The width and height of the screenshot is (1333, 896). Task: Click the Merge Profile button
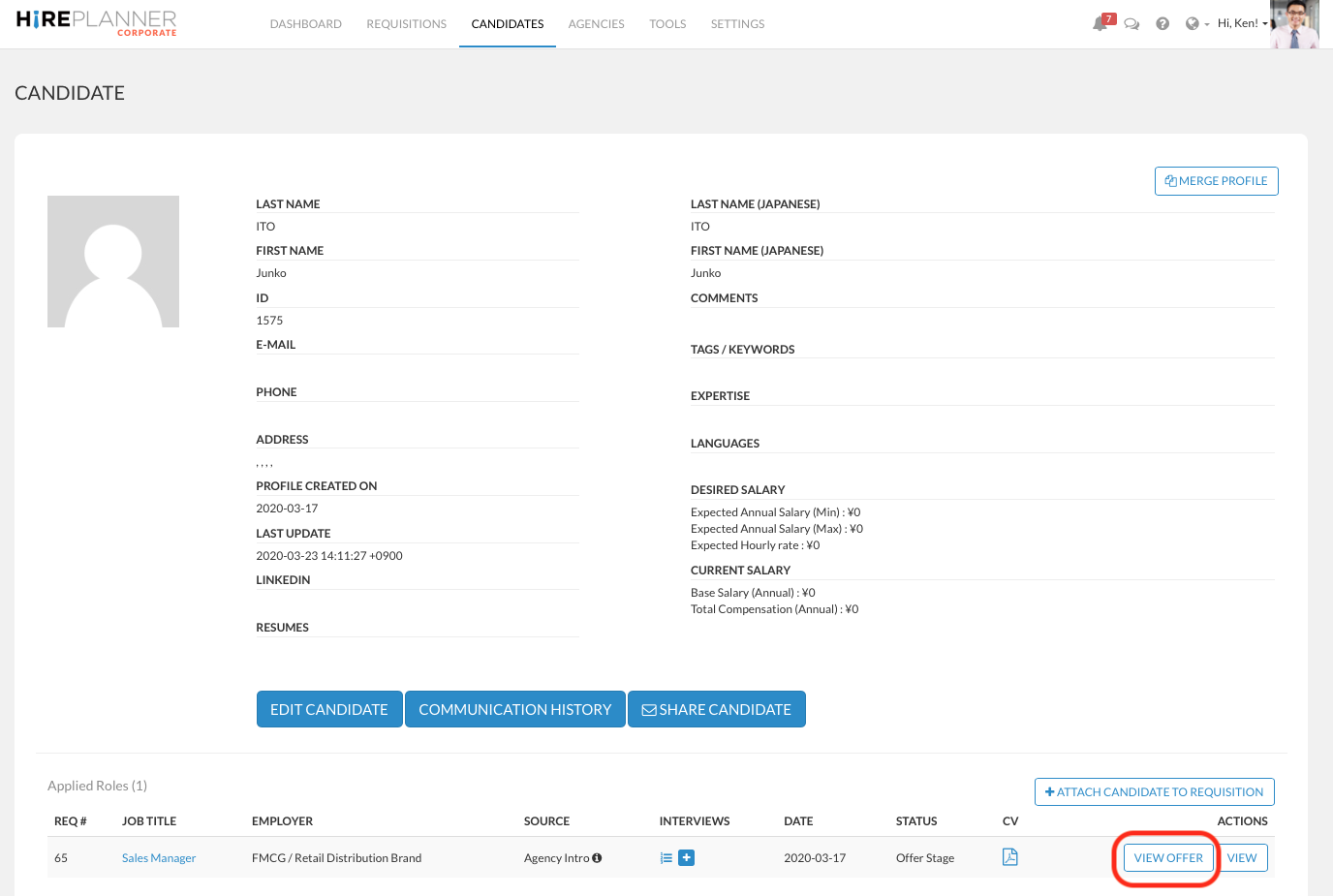pyautogui.click(x=1216, y=181)
